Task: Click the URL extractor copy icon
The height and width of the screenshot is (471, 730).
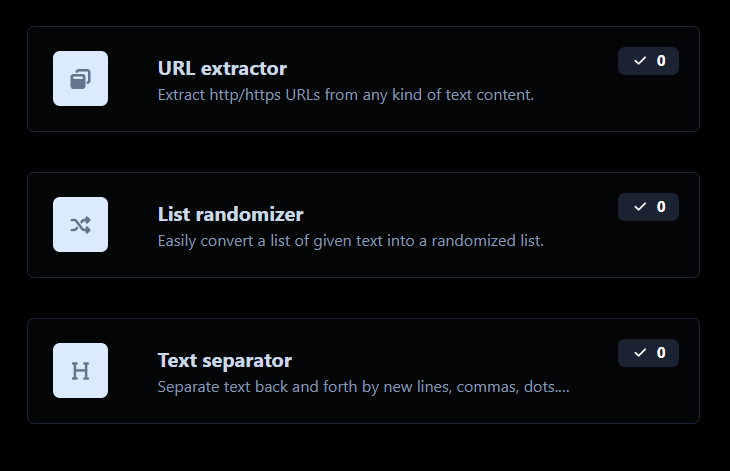Action: coord(80,79)
